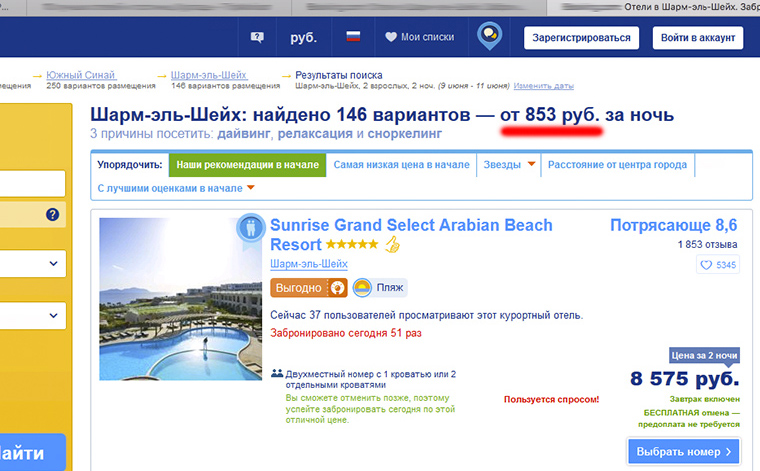The width and height of the screenshot is (760, 471).
Task: Open the chat map pin icon
Action: (x=490, y=35)
